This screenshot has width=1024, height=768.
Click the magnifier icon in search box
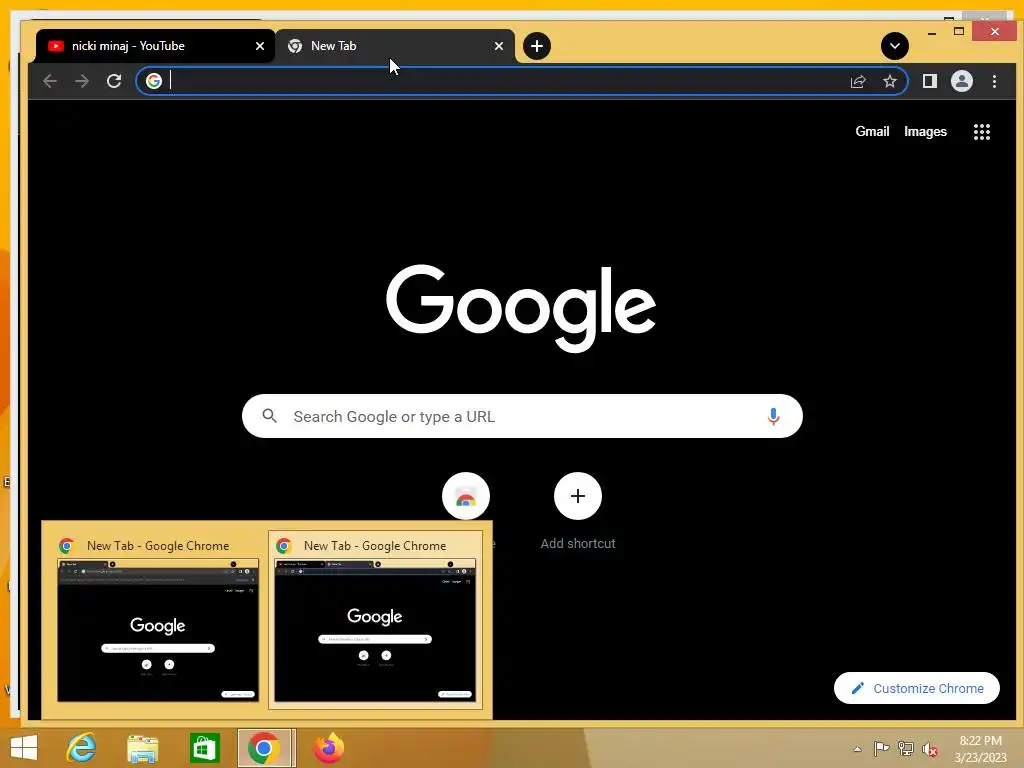point(269,416)
